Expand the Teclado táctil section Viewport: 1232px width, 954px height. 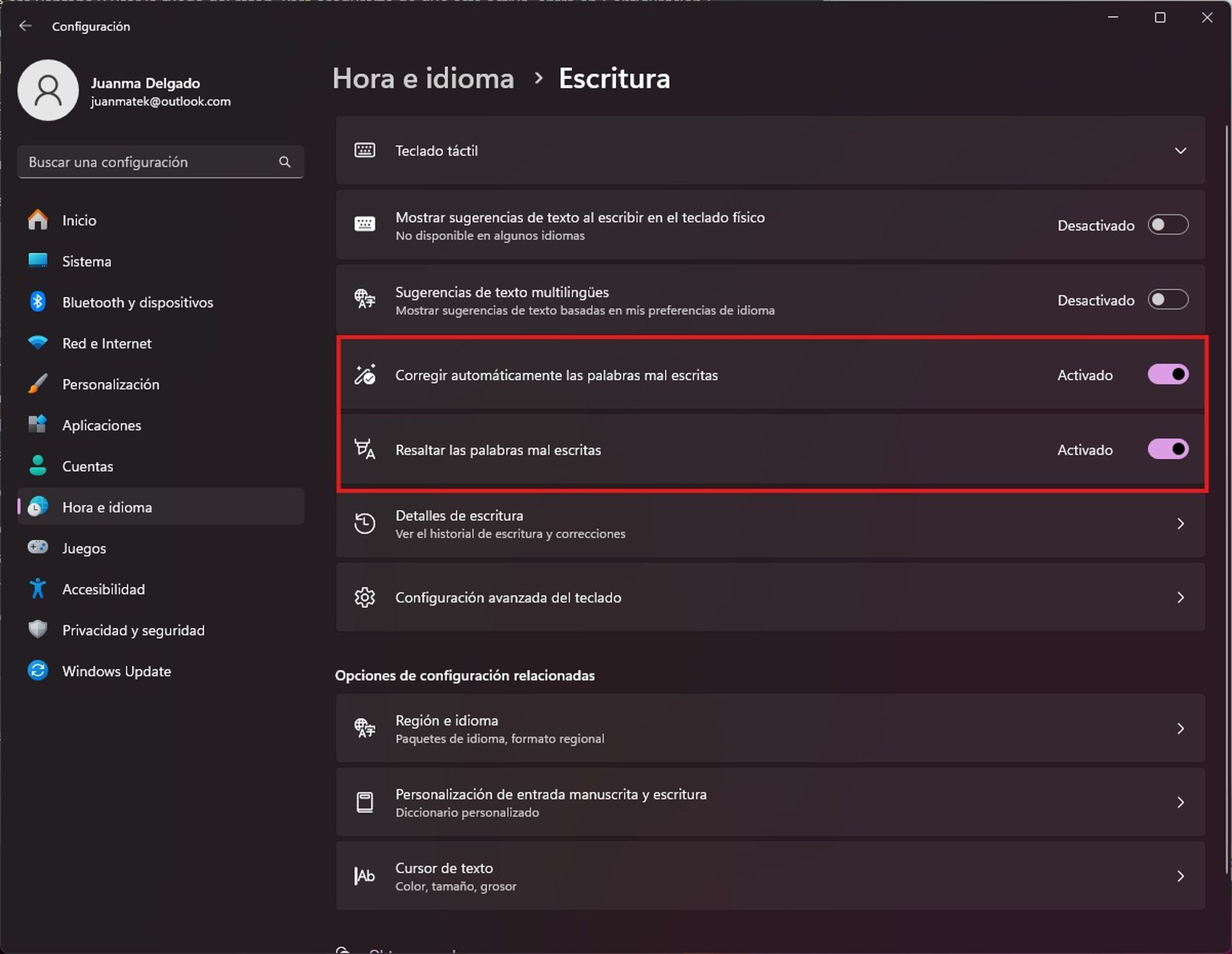1180,151
